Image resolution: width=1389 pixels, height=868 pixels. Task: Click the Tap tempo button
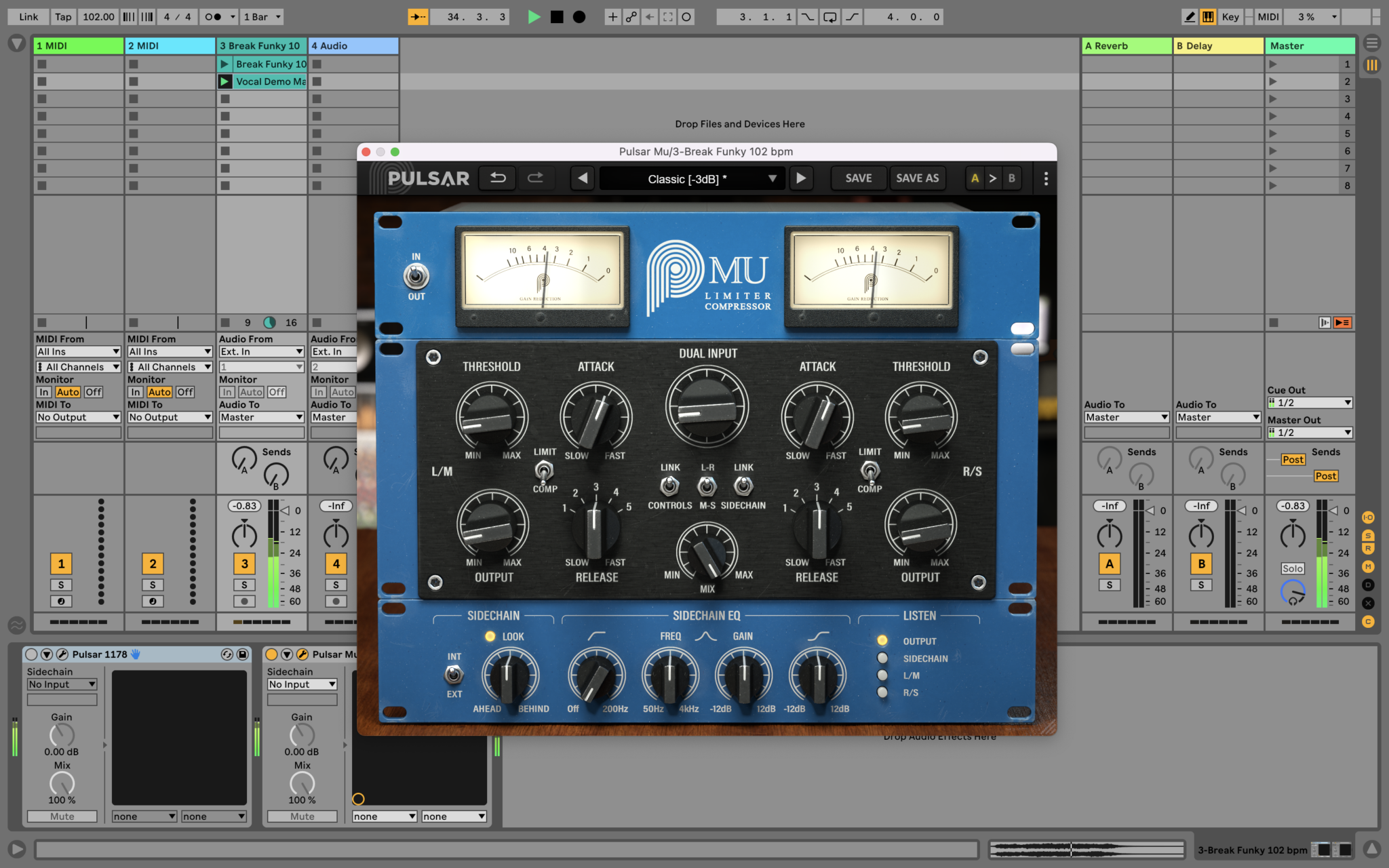pyautogui.click(x=63, y=17)
